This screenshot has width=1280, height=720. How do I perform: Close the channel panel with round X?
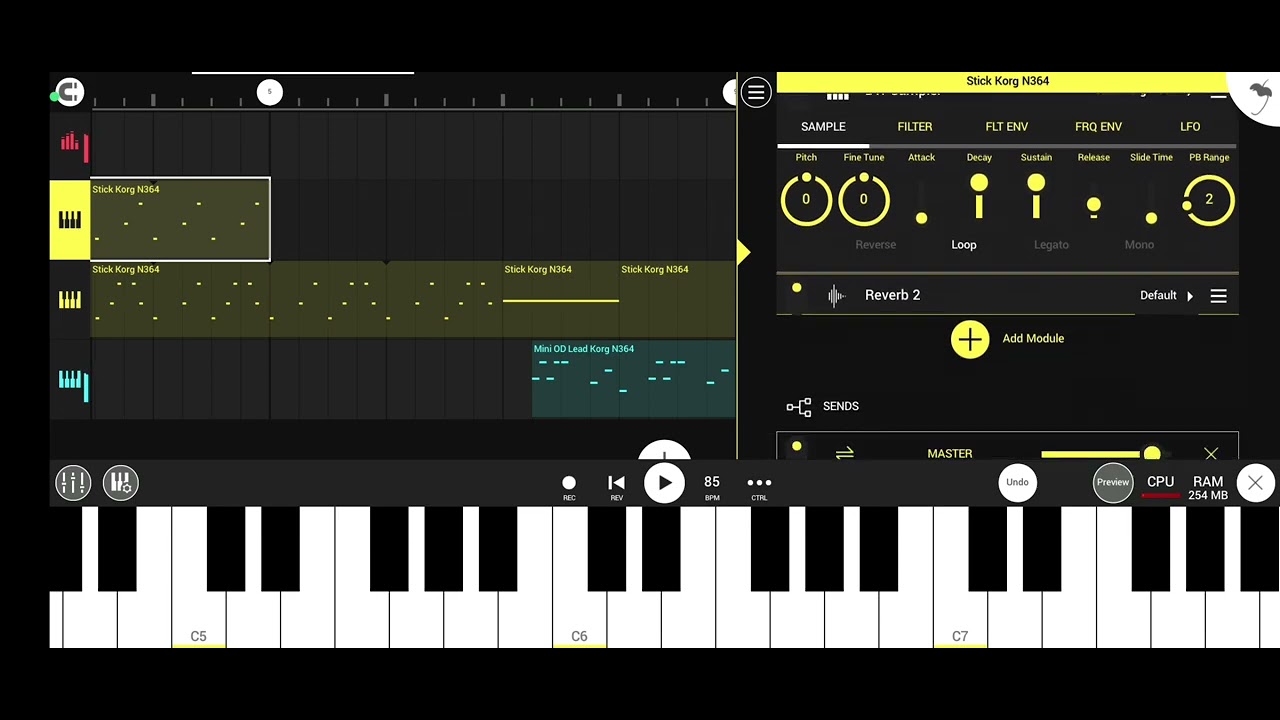1255,483
